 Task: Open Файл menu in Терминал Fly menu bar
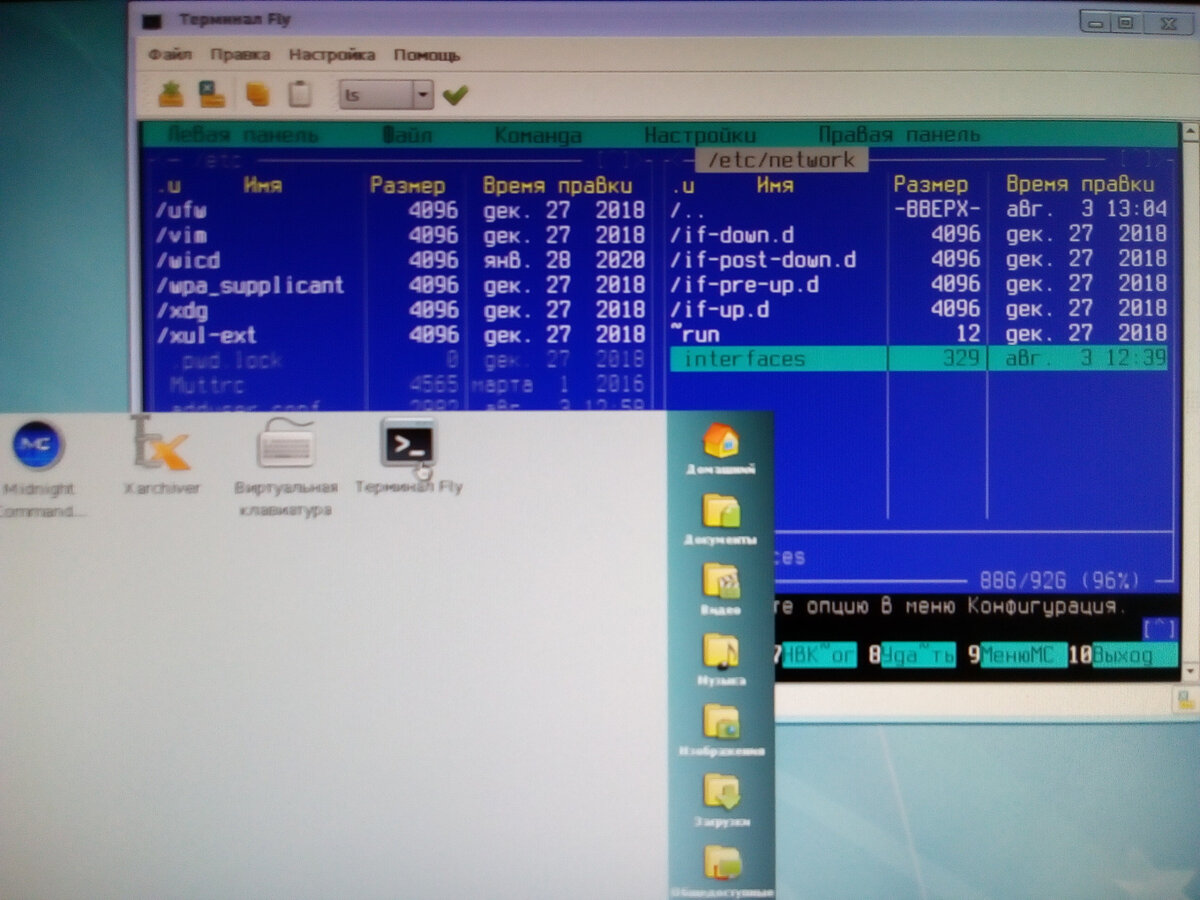point(169,55)
